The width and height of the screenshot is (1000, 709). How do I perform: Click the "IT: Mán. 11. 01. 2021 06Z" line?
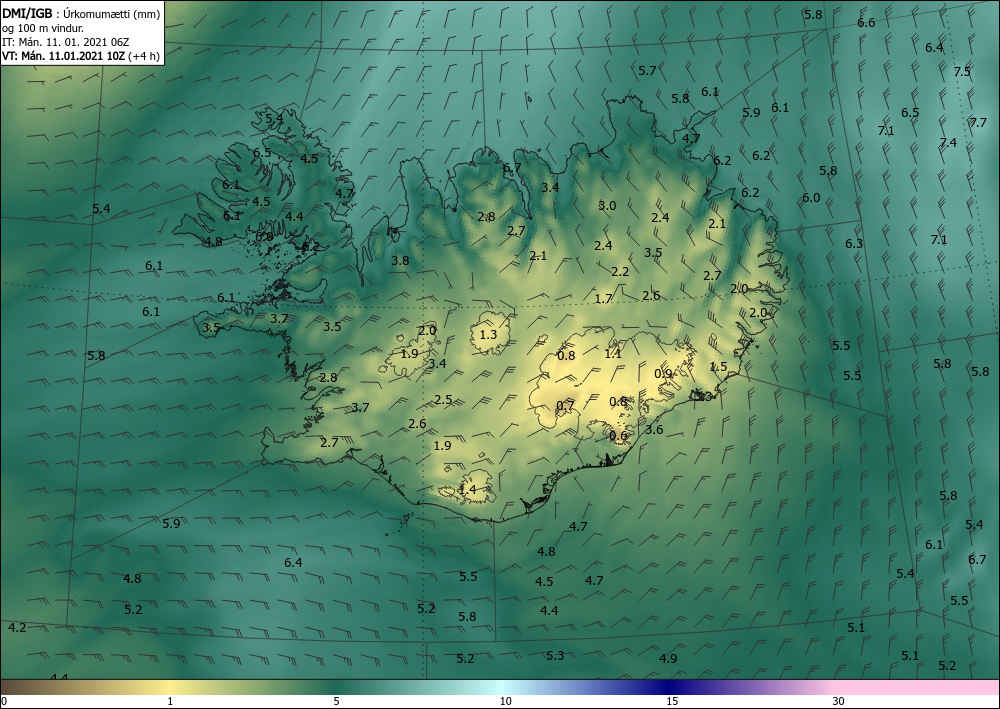[66, 42]
